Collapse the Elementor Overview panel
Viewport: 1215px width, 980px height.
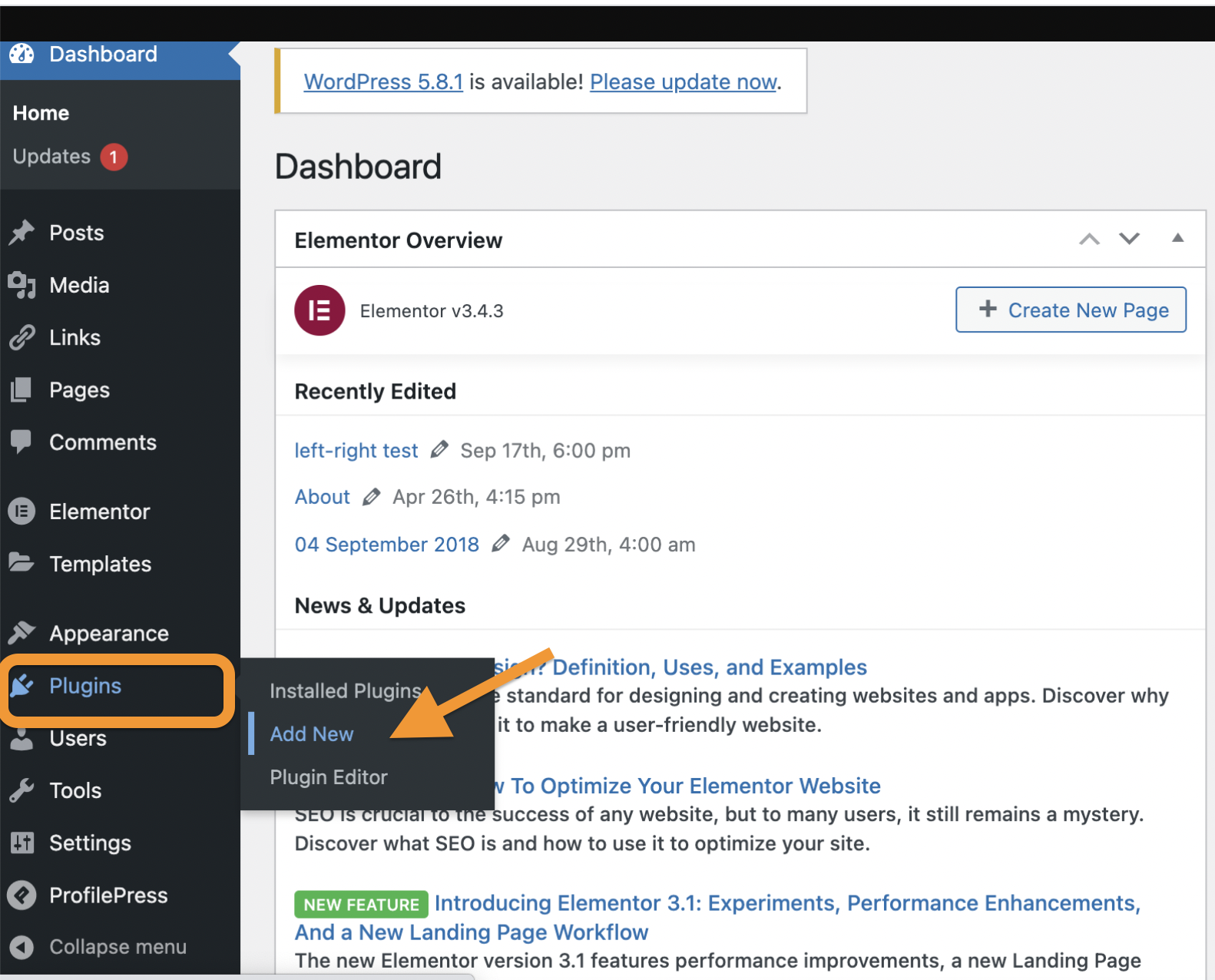pyautogui.click(x=1177, y=238)
